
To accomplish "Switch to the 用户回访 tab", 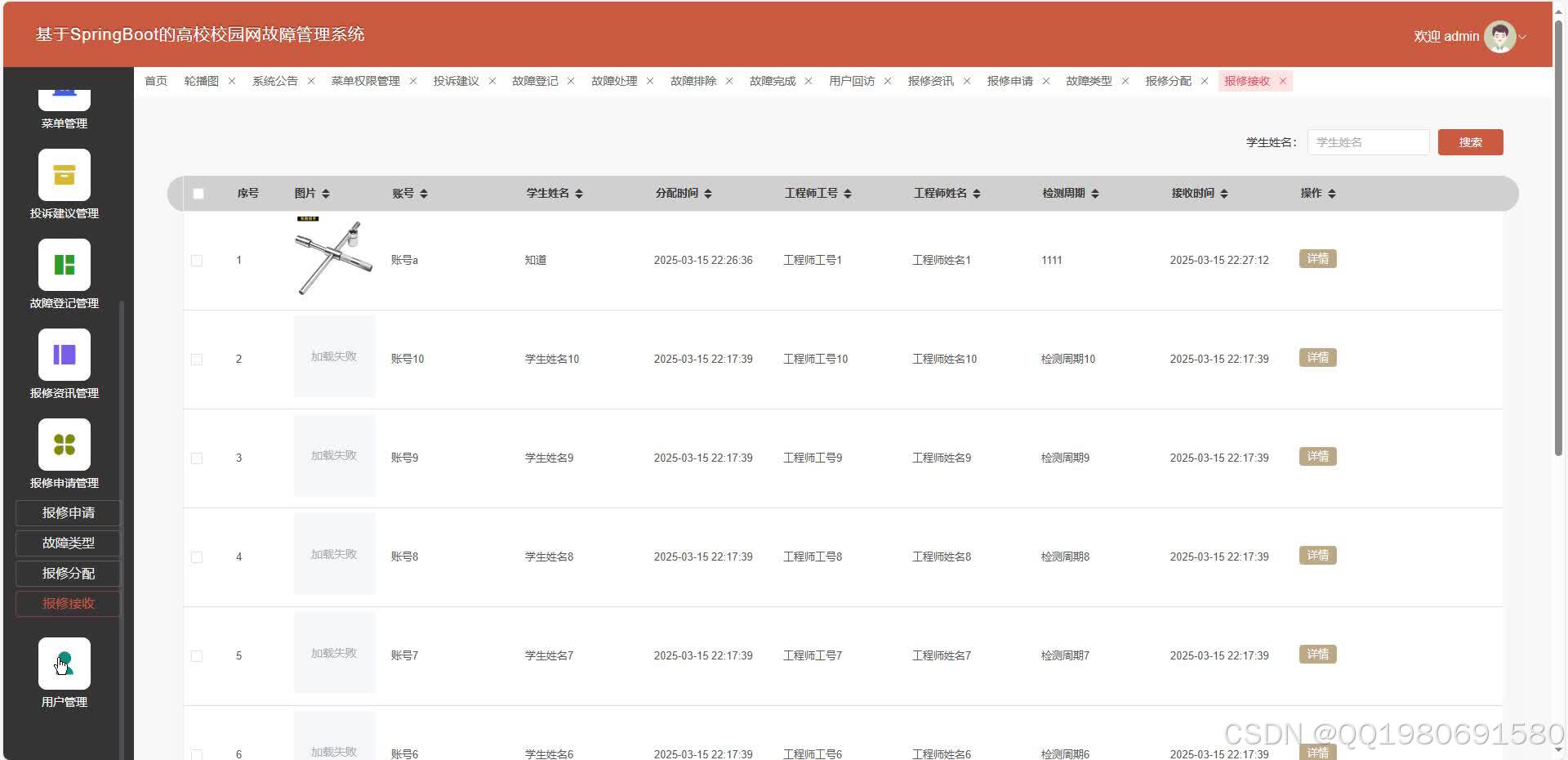I will click(x=852, y=81).
